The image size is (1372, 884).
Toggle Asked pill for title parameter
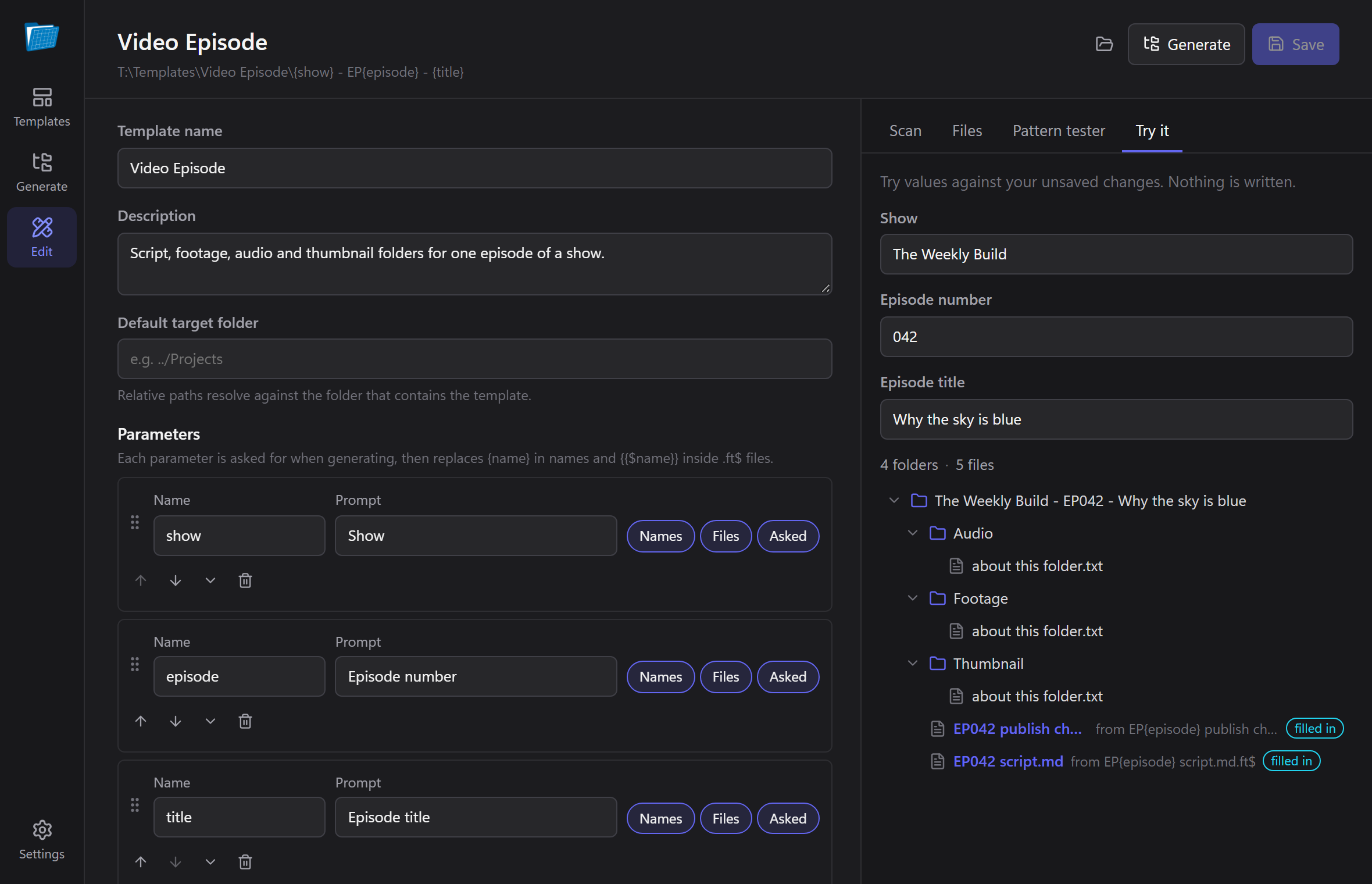pyautogui.click(x=788, y=818)
